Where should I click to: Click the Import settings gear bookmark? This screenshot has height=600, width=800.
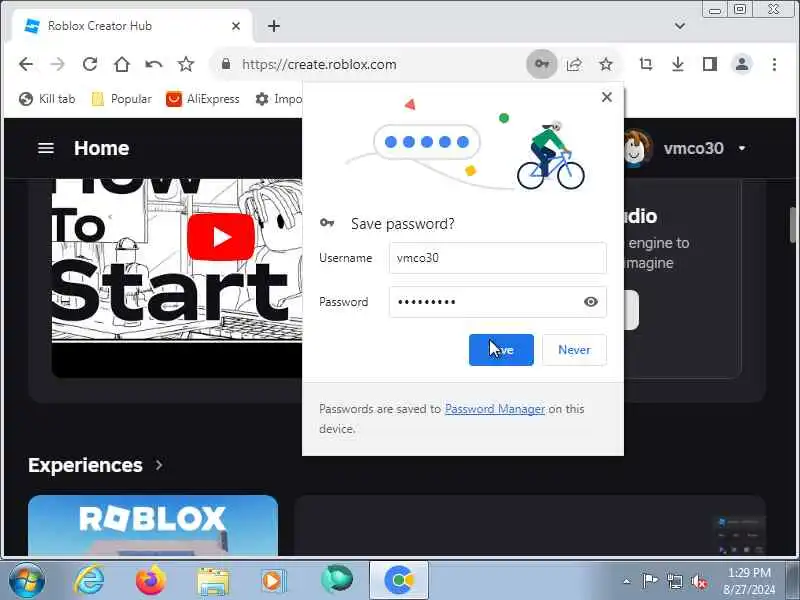pyautogui.click(x=279, y=98)
